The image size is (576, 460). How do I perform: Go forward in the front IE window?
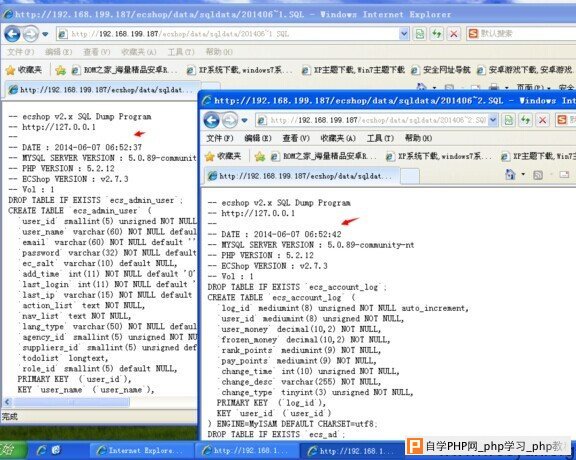(x=230, y=120)
